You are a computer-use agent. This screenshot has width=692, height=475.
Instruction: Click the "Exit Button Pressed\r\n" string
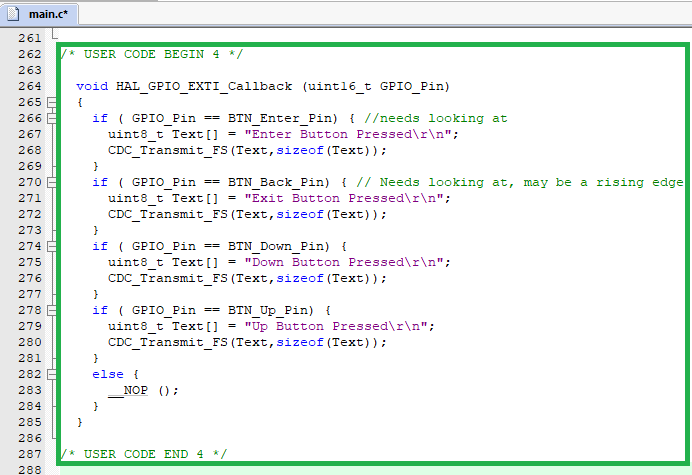tap(344, 198)
